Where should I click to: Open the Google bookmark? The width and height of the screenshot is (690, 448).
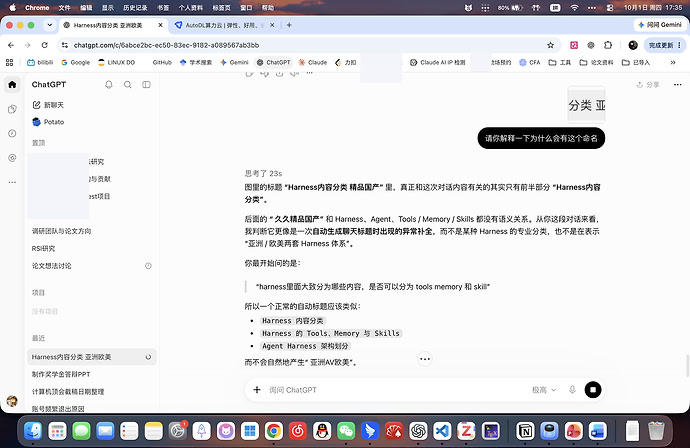(x=76, y=62)
